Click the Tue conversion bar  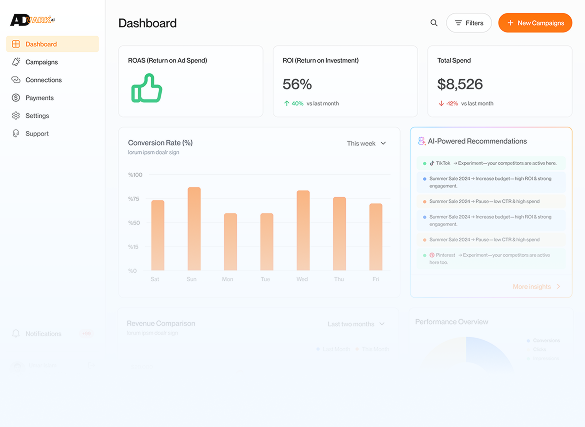click(x=266, y=242)
